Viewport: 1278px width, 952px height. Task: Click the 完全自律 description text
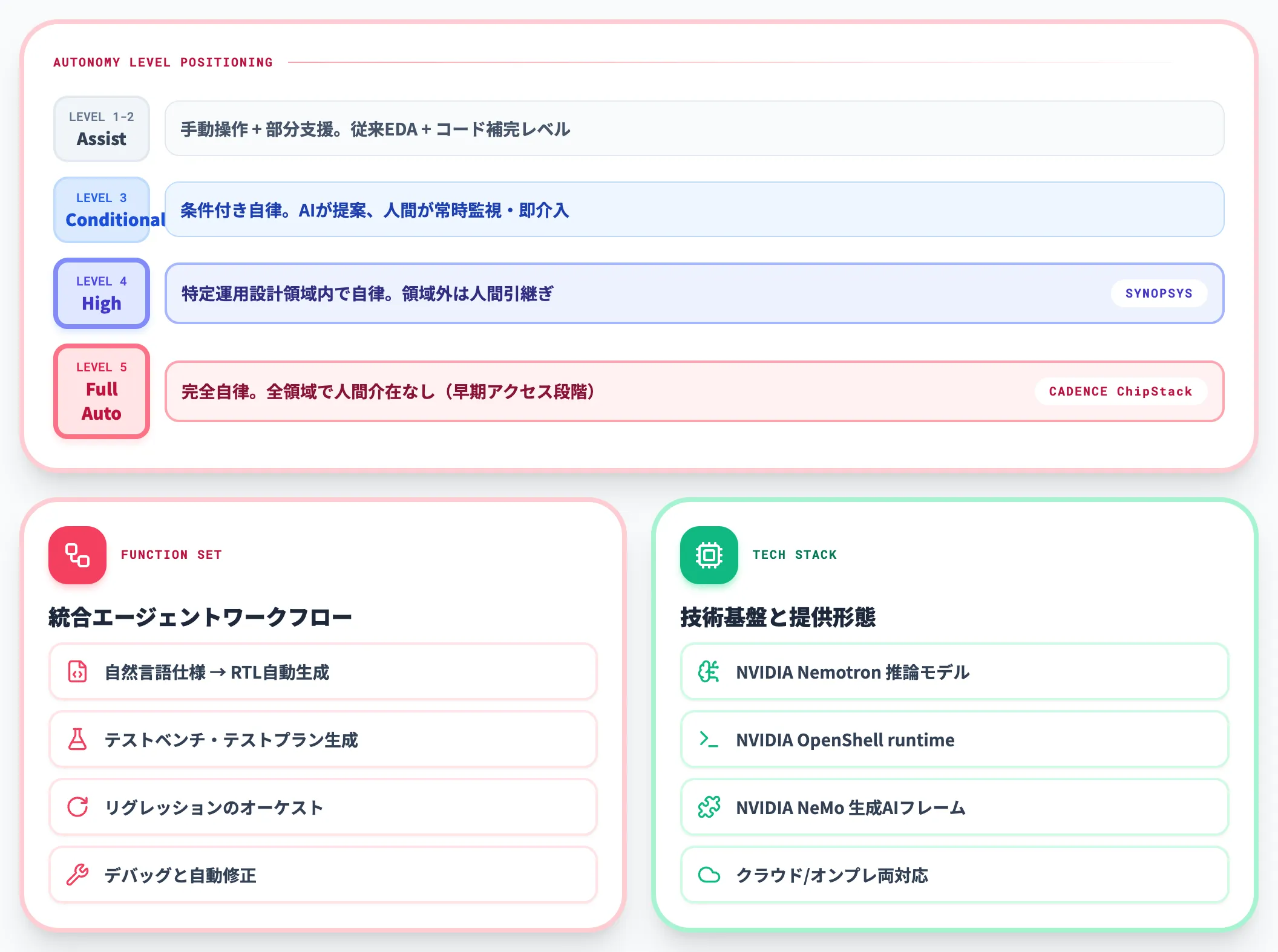[388, 392]
